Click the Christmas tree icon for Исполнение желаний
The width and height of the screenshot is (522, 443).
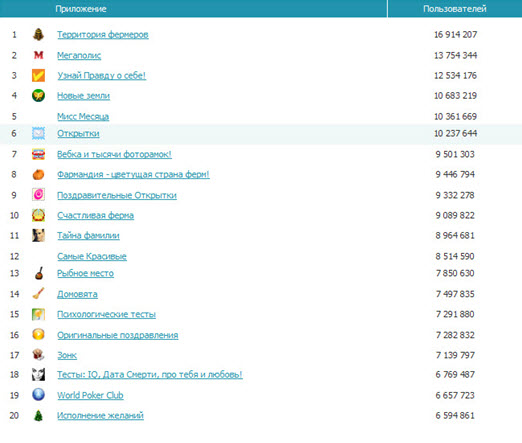tap(38, 415)
